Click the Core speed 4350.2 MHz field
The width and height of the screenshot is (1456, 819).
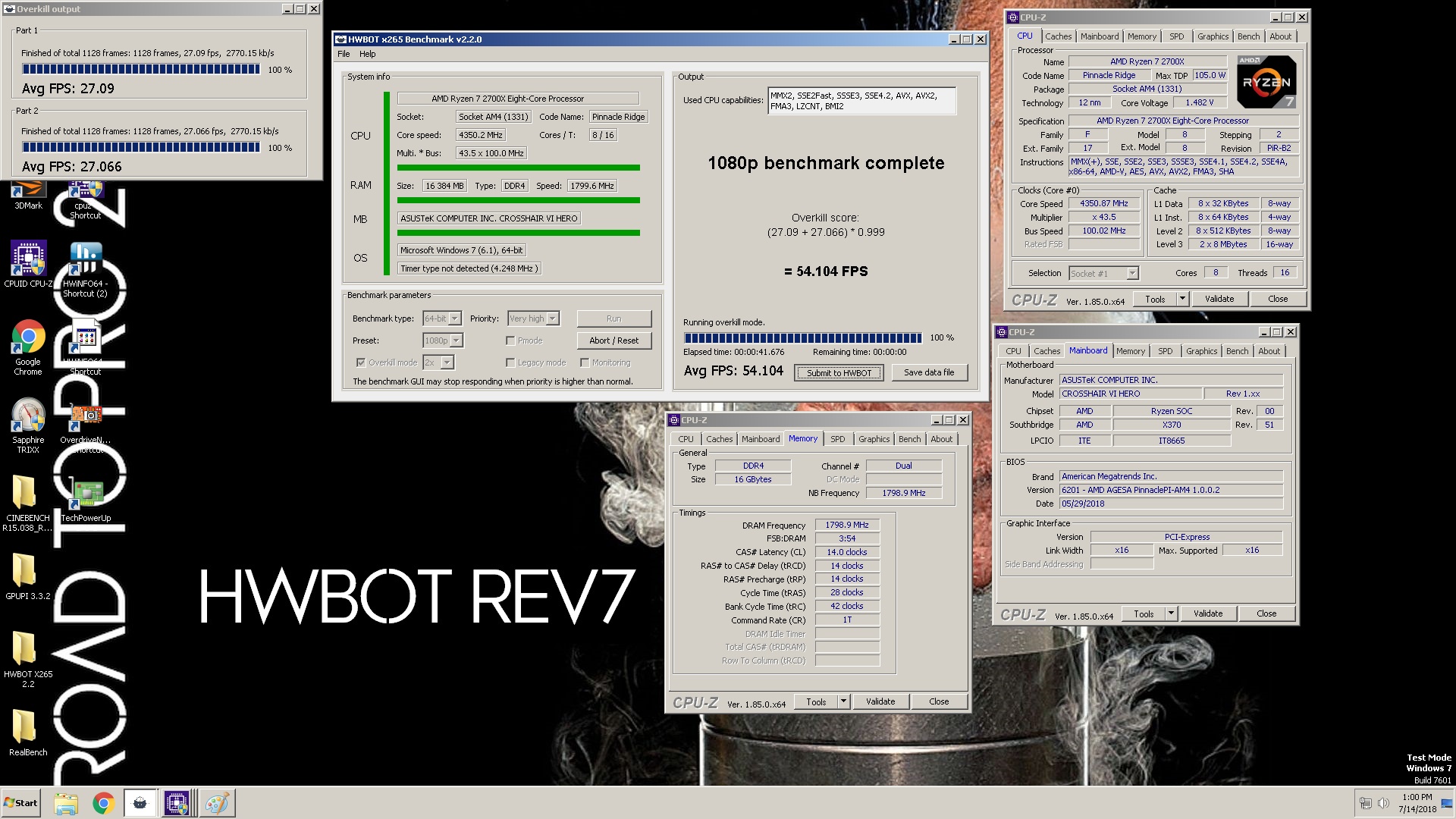[481, 135]
